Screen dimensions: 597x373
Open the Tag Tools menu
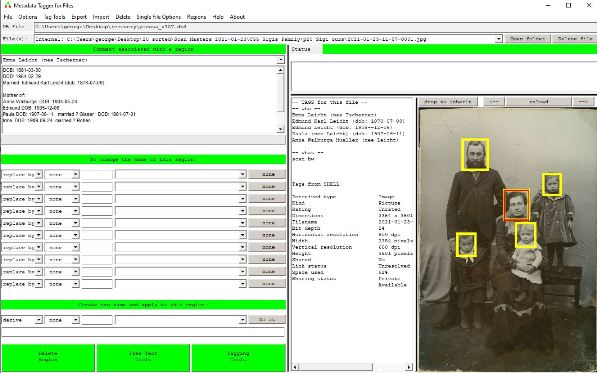click(54, 17)
